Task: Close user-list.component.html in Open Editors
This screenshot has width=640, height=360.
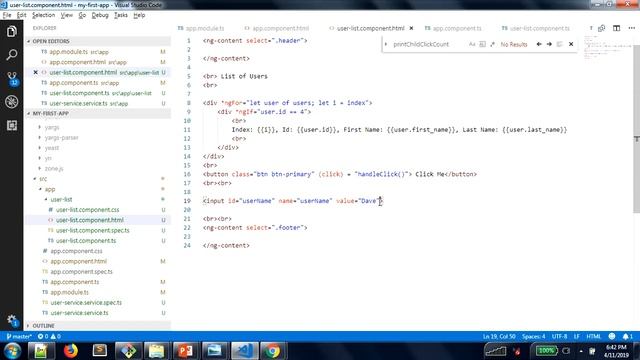Action: coord(36,72)
